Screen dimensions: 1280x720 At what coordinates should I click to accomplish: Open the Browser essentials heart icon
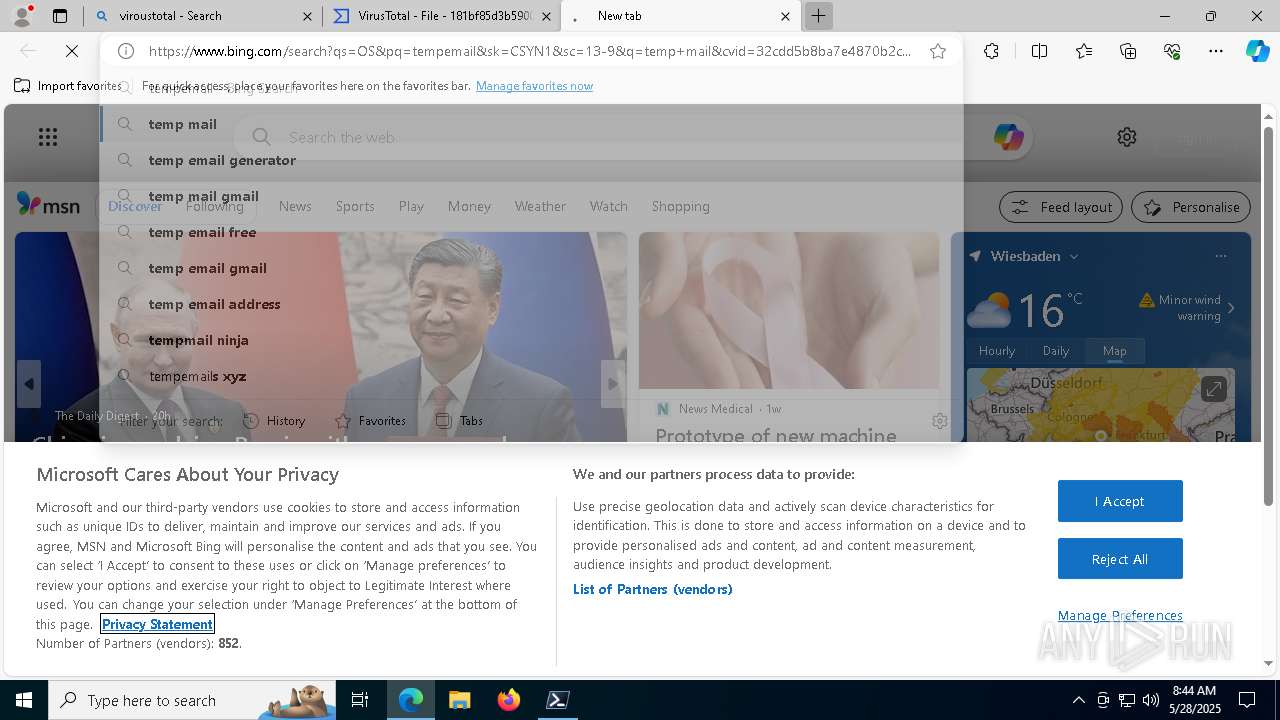click(x=1172, y=51)
